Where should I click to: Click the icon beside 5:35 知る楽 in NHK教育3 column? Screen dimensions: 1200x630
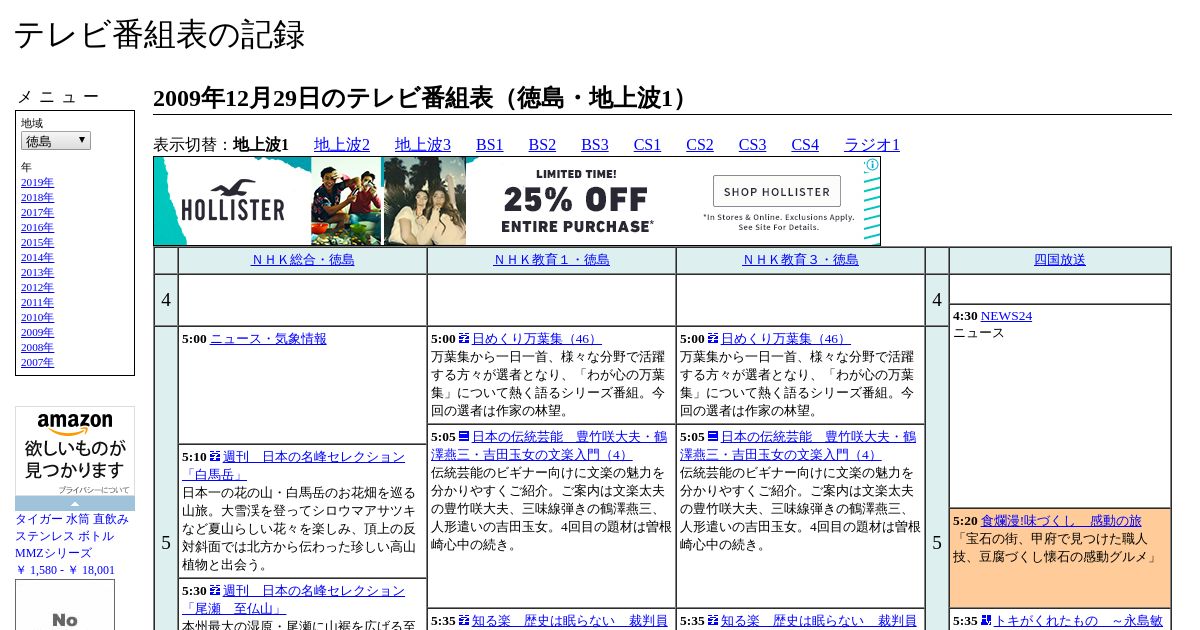(x=713, y=621)
